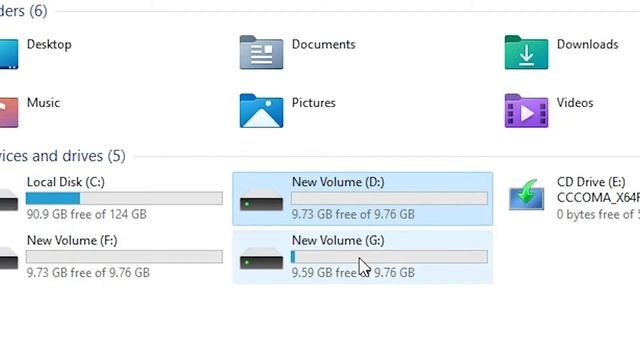Image resolution: width=640 pixels, height=360 pixels.
Task: Open the Downloads folder icon
Action: (x=526, y=53)
